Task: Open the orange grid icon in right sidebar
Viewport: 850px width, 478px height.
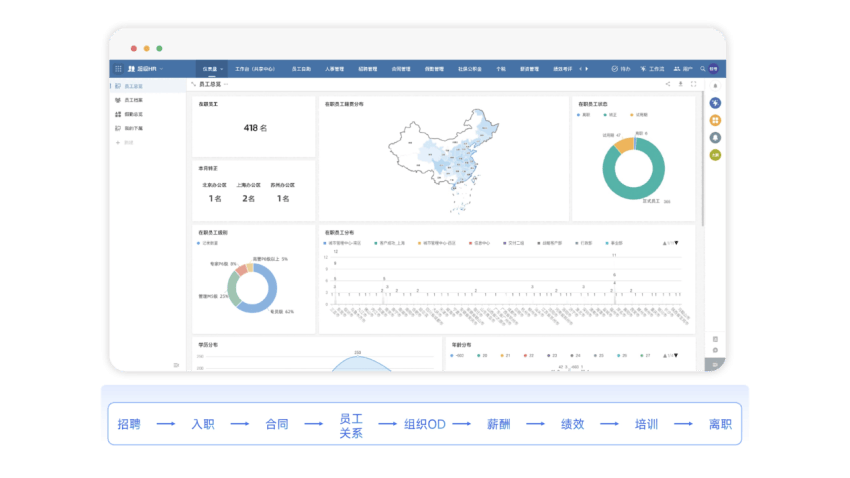Action: click(716, 120)
